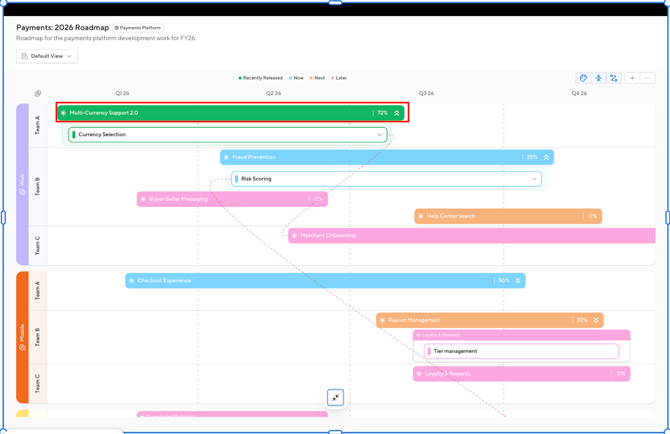Click the star icon on Multi-Currency Support 2.0
Image resolution: width=670 pixels, height=434 pixels.
pyautogui.click(x=63, y=113)
